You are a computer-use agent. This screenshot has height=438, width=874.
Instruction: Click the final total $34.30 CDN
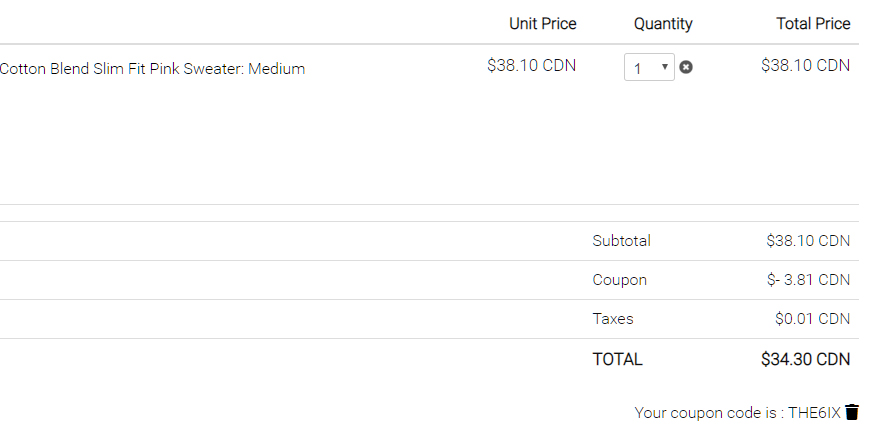[805, 359]
